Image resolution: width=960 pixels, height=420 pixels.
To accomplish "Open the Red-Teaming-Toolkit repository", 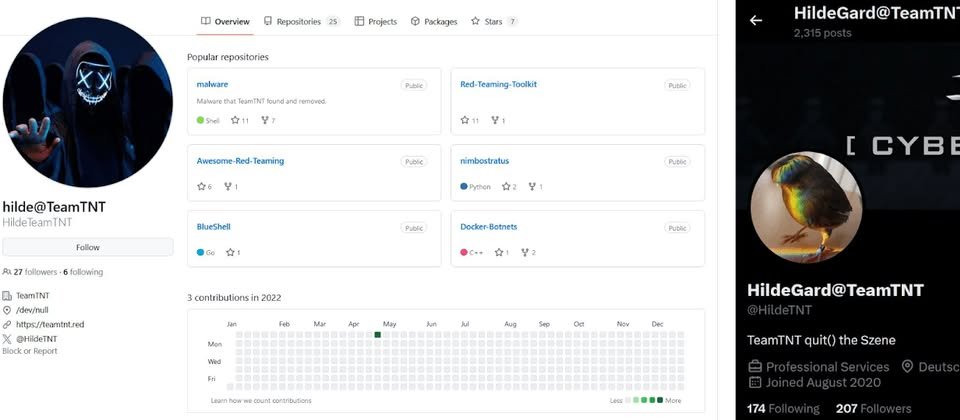I will click(x=498, y=84).
